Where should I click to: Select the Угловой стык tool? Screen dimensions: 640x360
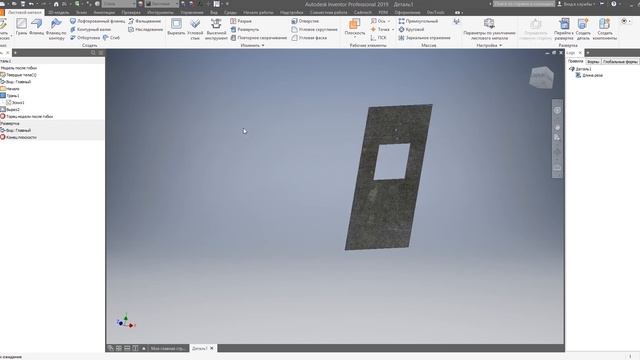pos(195,29)
